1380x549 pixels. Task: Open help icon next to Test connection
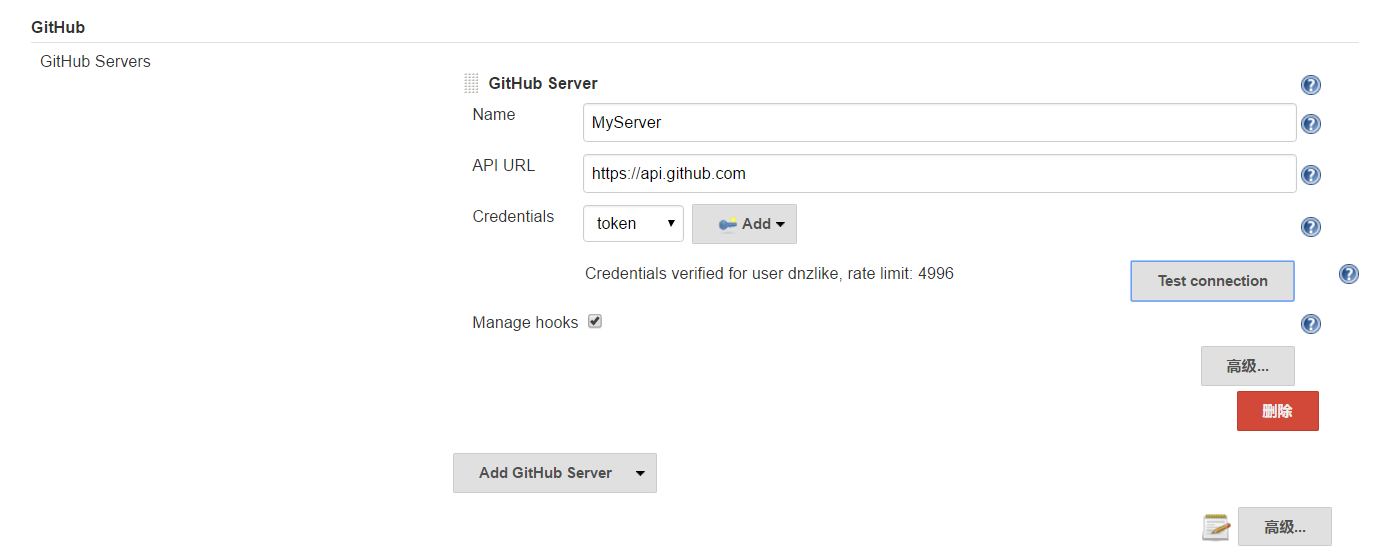(1348, 274)
